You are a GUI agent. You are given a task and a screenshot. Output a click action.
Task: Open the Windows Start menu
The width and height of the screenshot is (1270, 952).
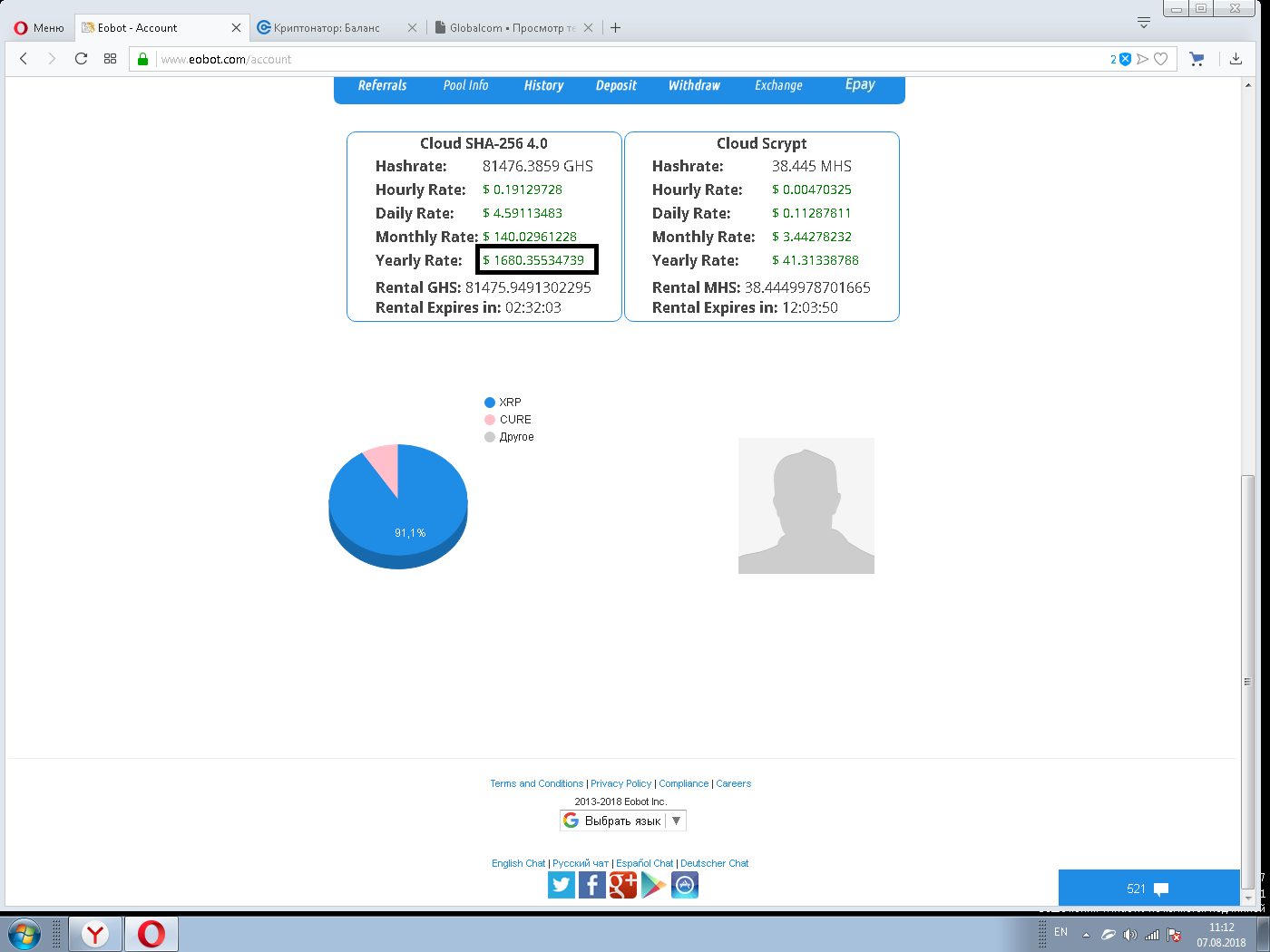pos(24,934)
